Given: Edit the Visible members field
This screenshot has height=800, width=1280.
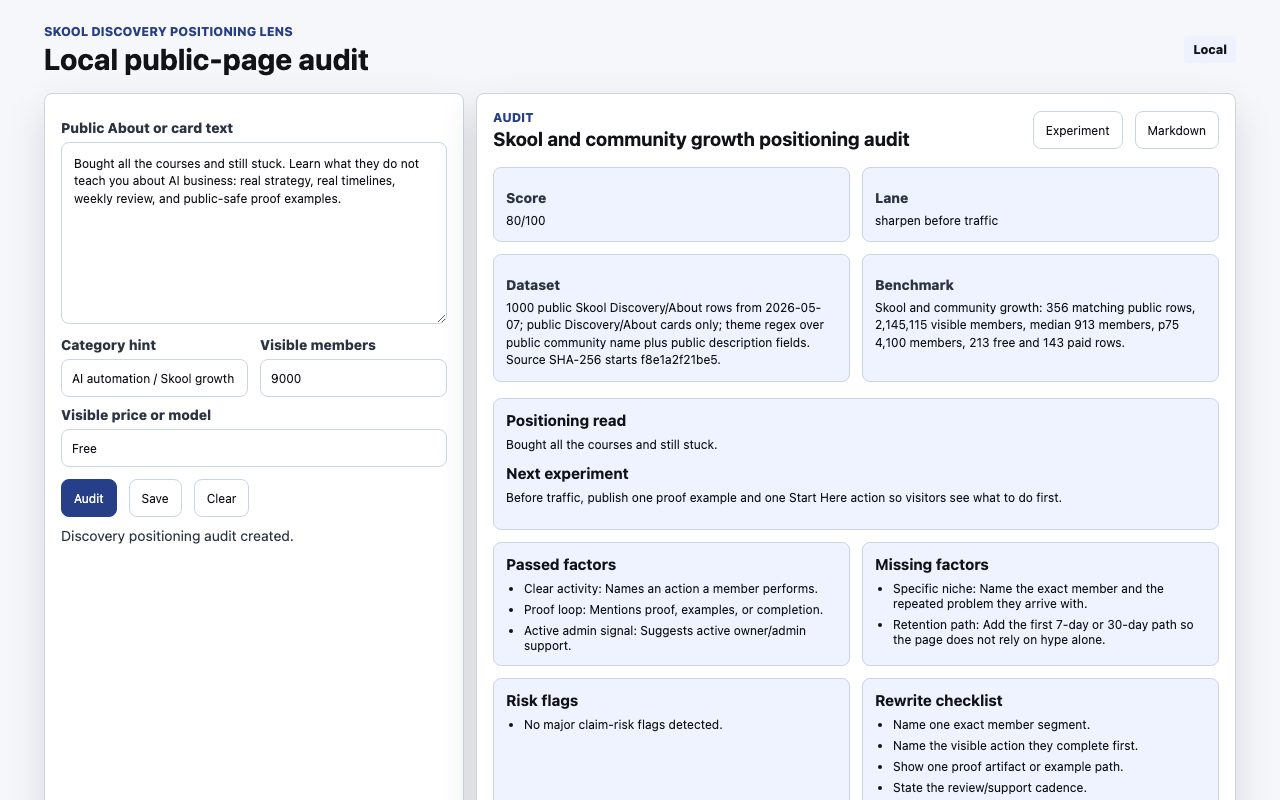Looking at the screenshot, I should click(353, 378).
